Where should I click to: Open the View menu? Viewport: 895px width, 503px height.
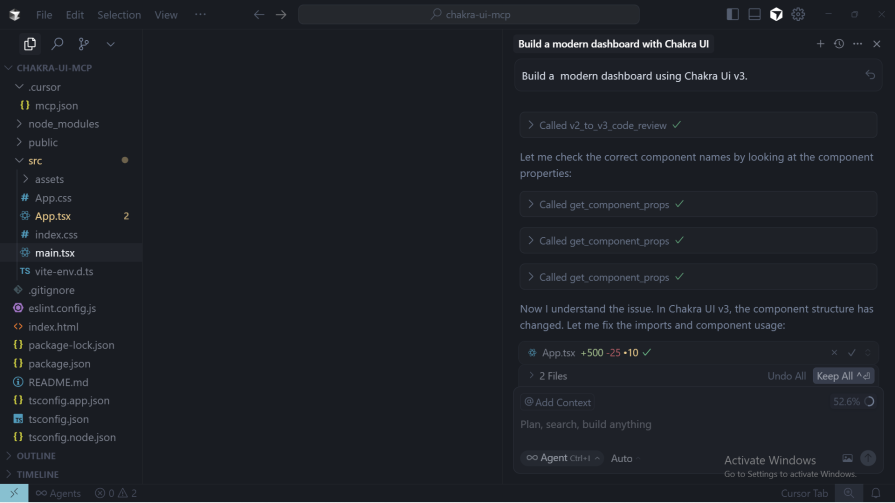pos(166,15)
